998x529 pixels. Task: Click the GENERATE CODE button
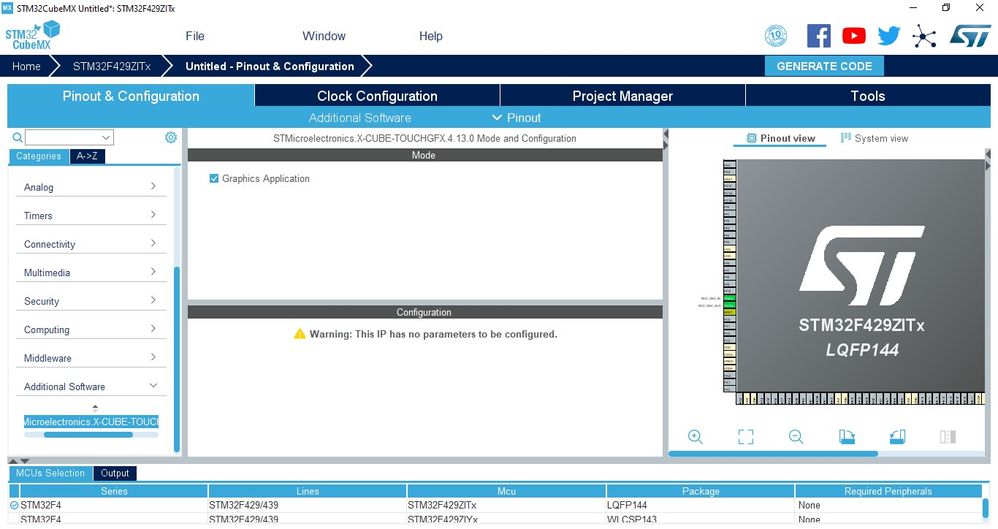pyautogui.click(x=824, y=66)
